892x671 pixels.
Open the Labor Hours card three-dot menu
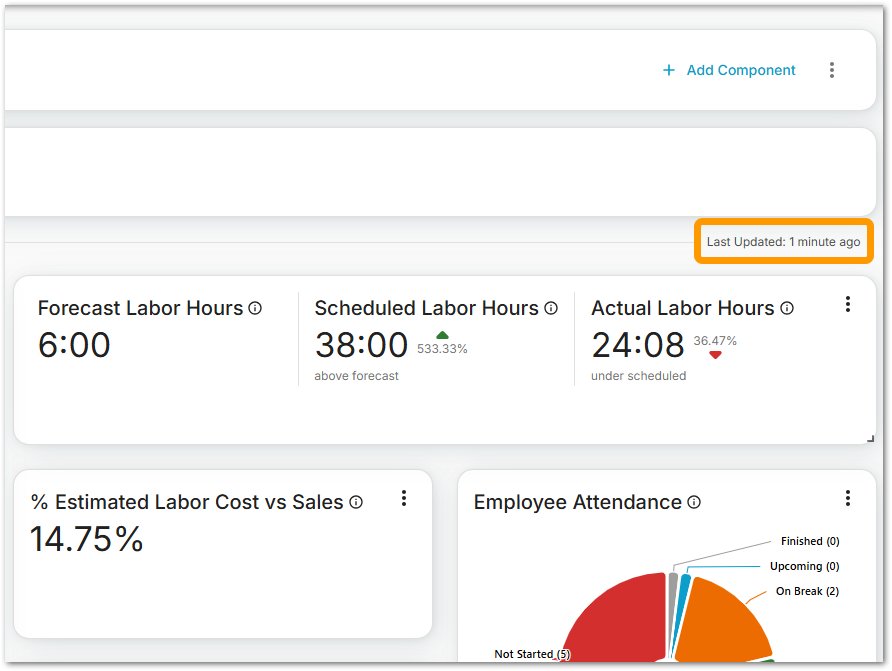coord(848,304)
